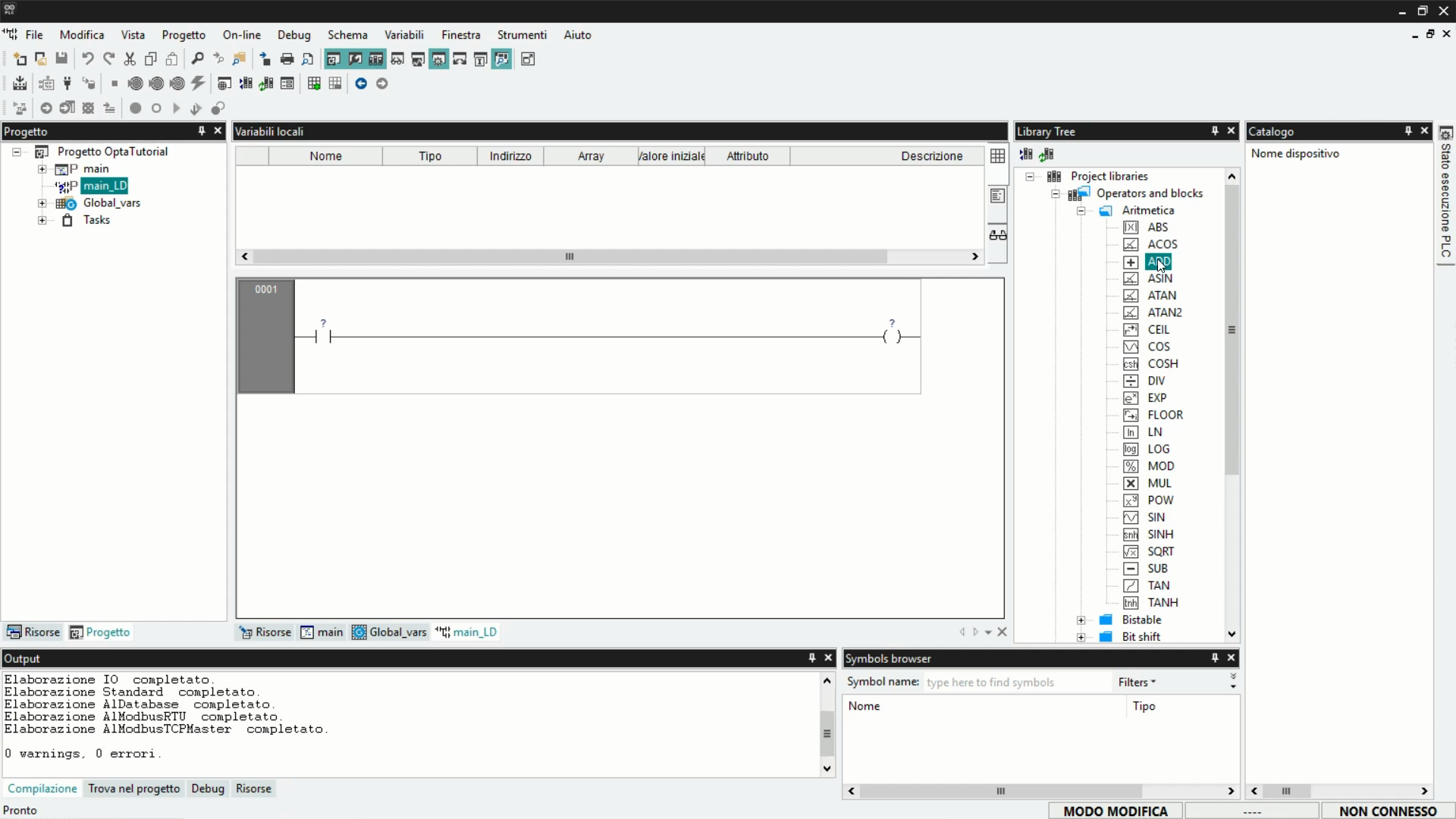Click the Print icon in toolbar
1456x819 pixels.
(287, 59)
